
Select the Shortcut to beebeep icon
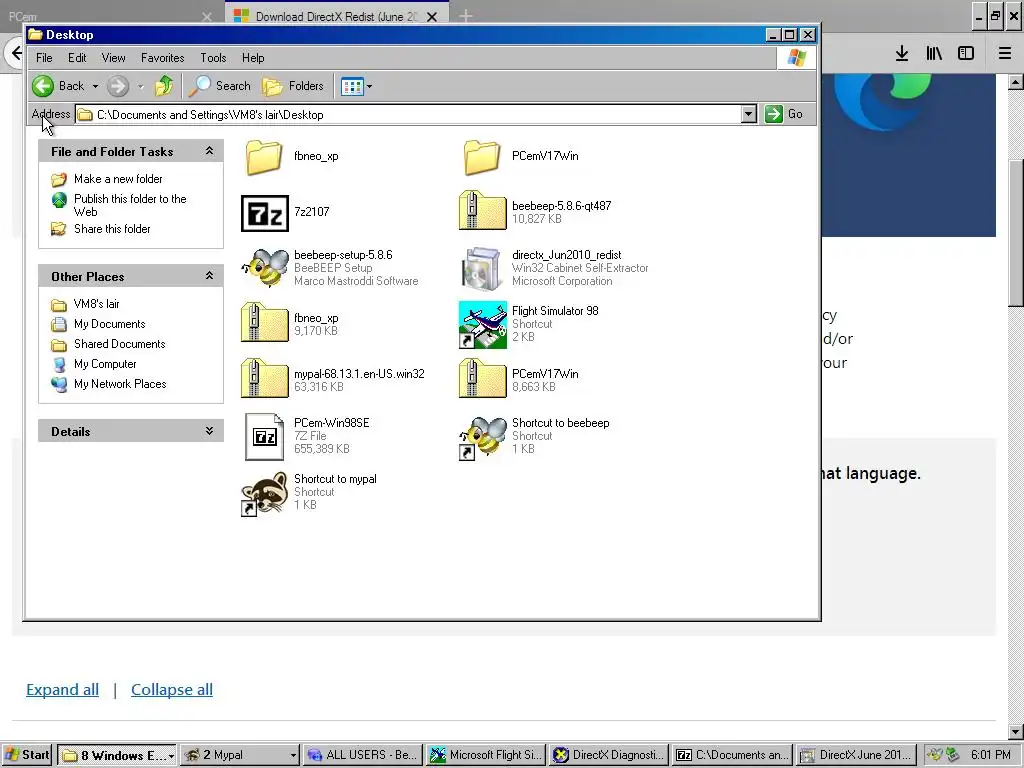(x=483, y=438)
